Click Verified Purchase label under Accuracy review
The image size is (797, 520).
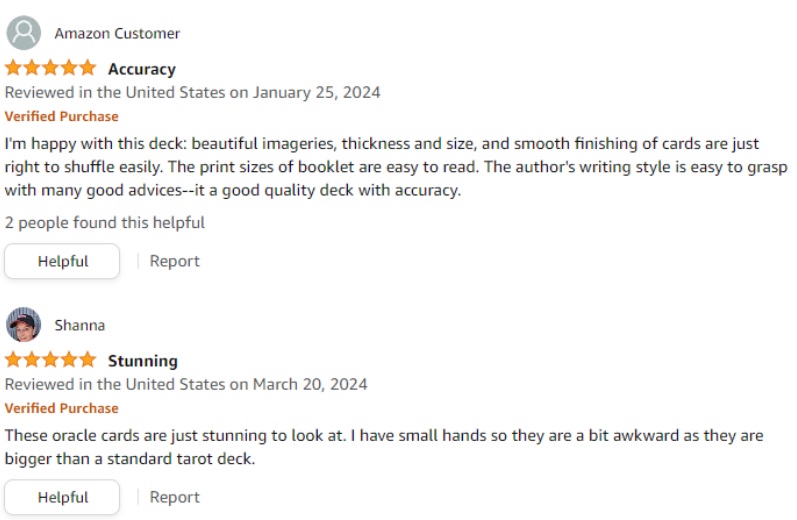click(61, 116)
